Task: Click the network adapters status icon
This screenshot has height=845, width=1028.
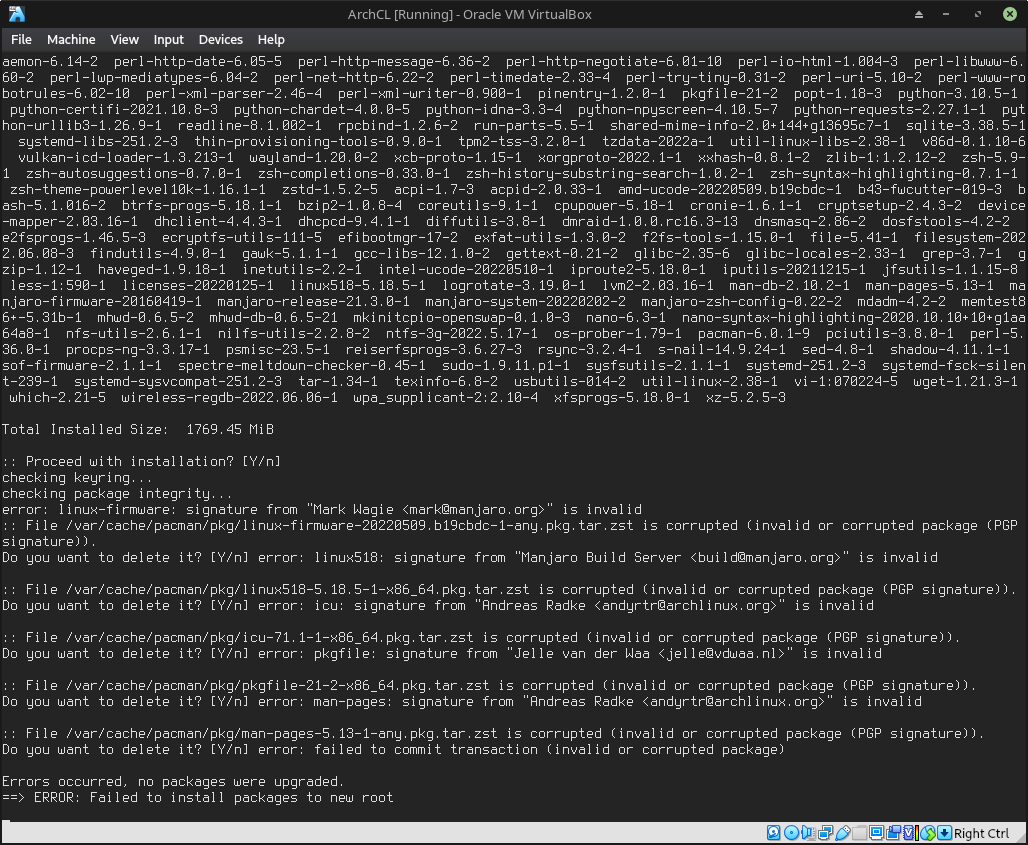Action: tap(825, 833)
